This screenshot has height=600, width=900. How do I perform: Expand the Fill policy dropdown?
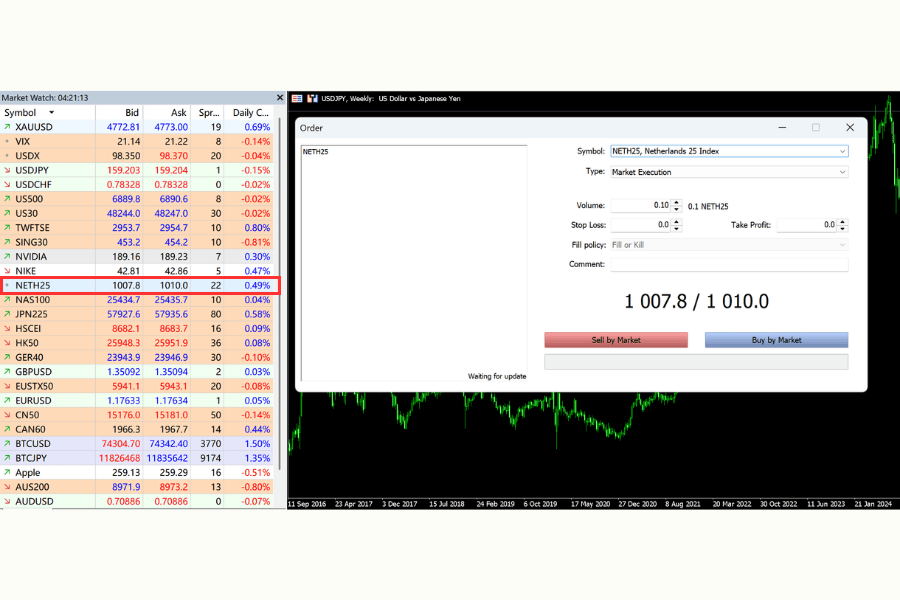(843, 244)
